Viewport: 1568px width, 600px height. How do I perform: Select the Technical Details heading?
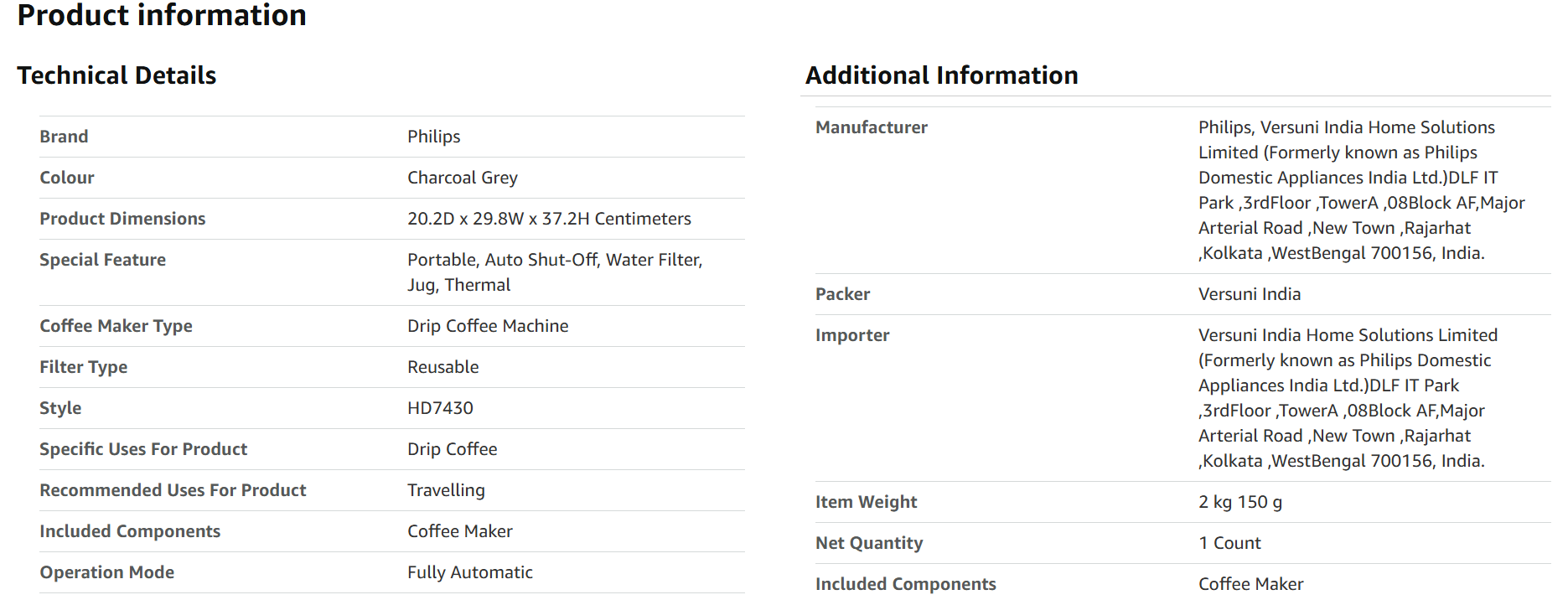coord(116,75)
